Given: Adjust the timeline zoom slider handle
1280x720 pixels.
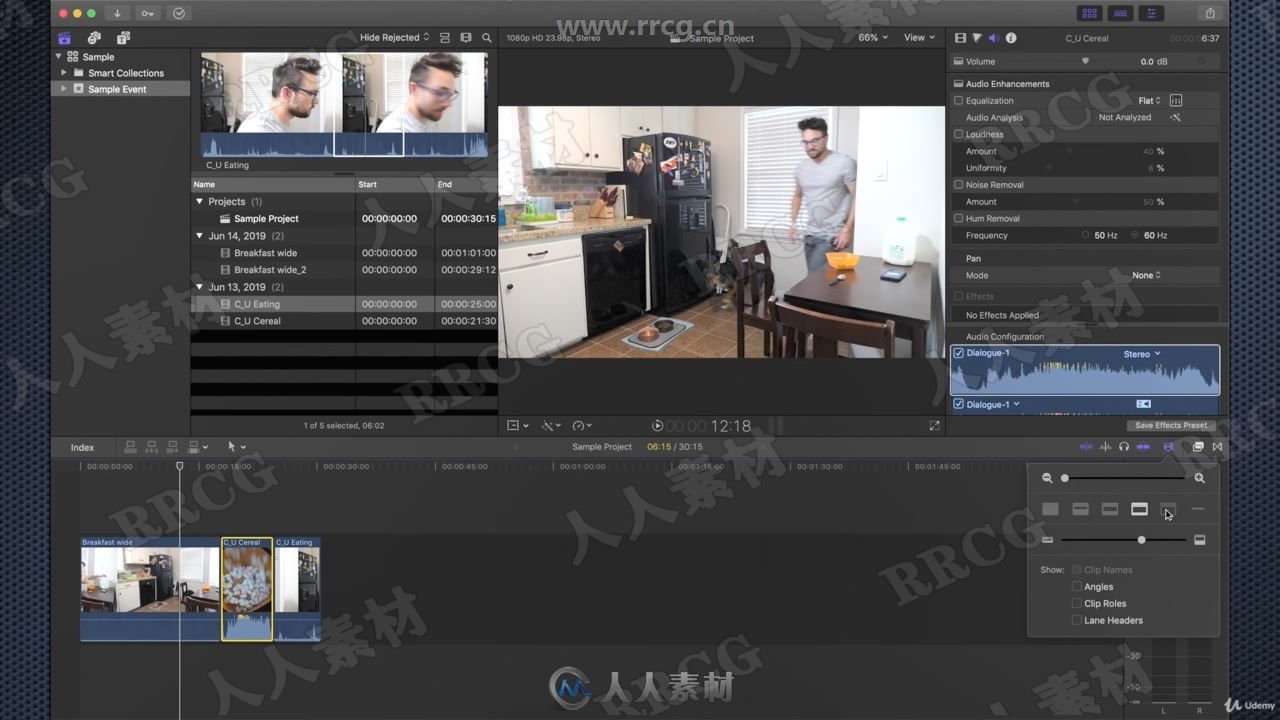Looking at the screenshot, I should pos(1065,478).
